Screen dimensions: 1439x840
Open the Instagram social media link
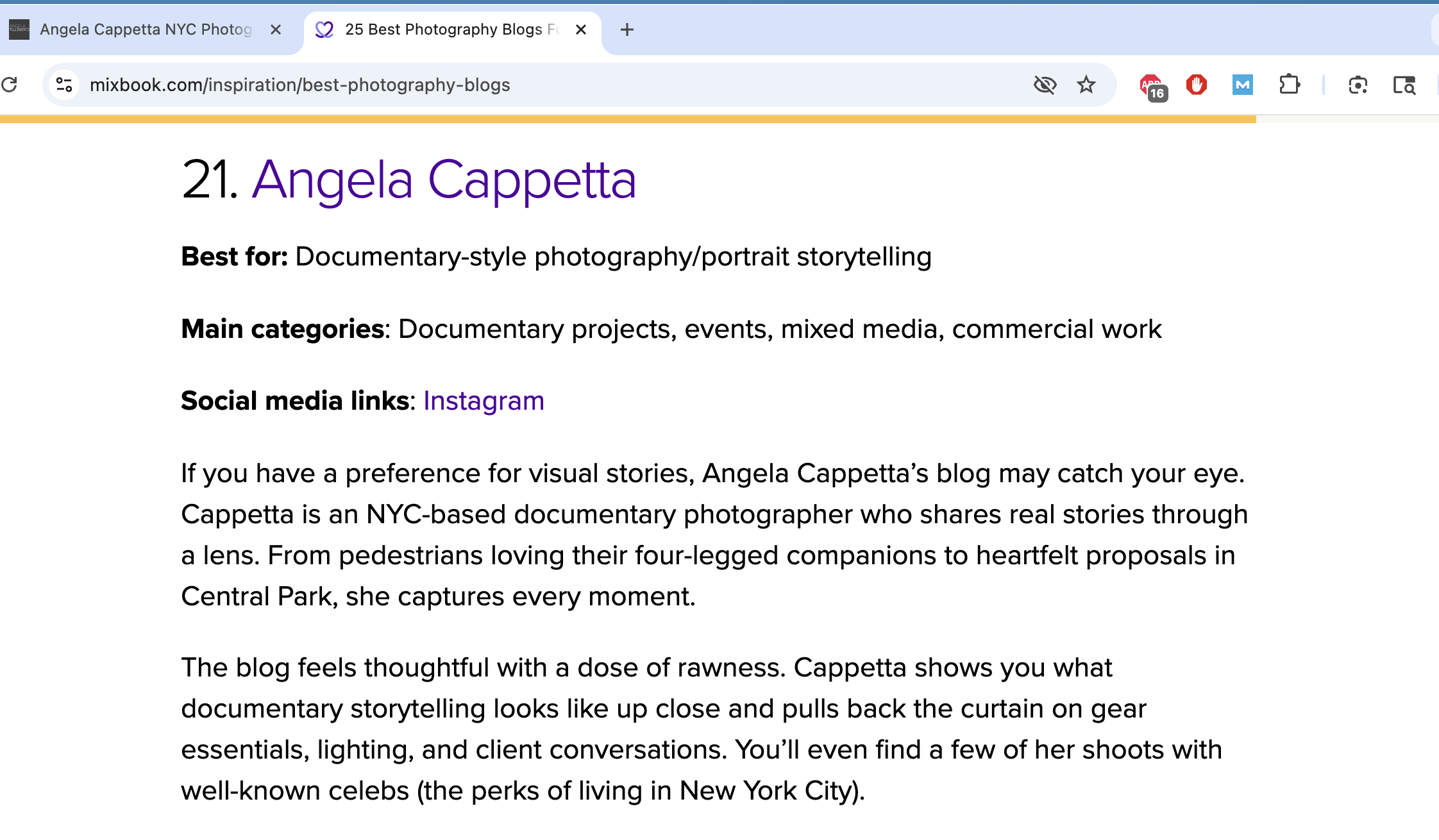[x=484, y=401]
